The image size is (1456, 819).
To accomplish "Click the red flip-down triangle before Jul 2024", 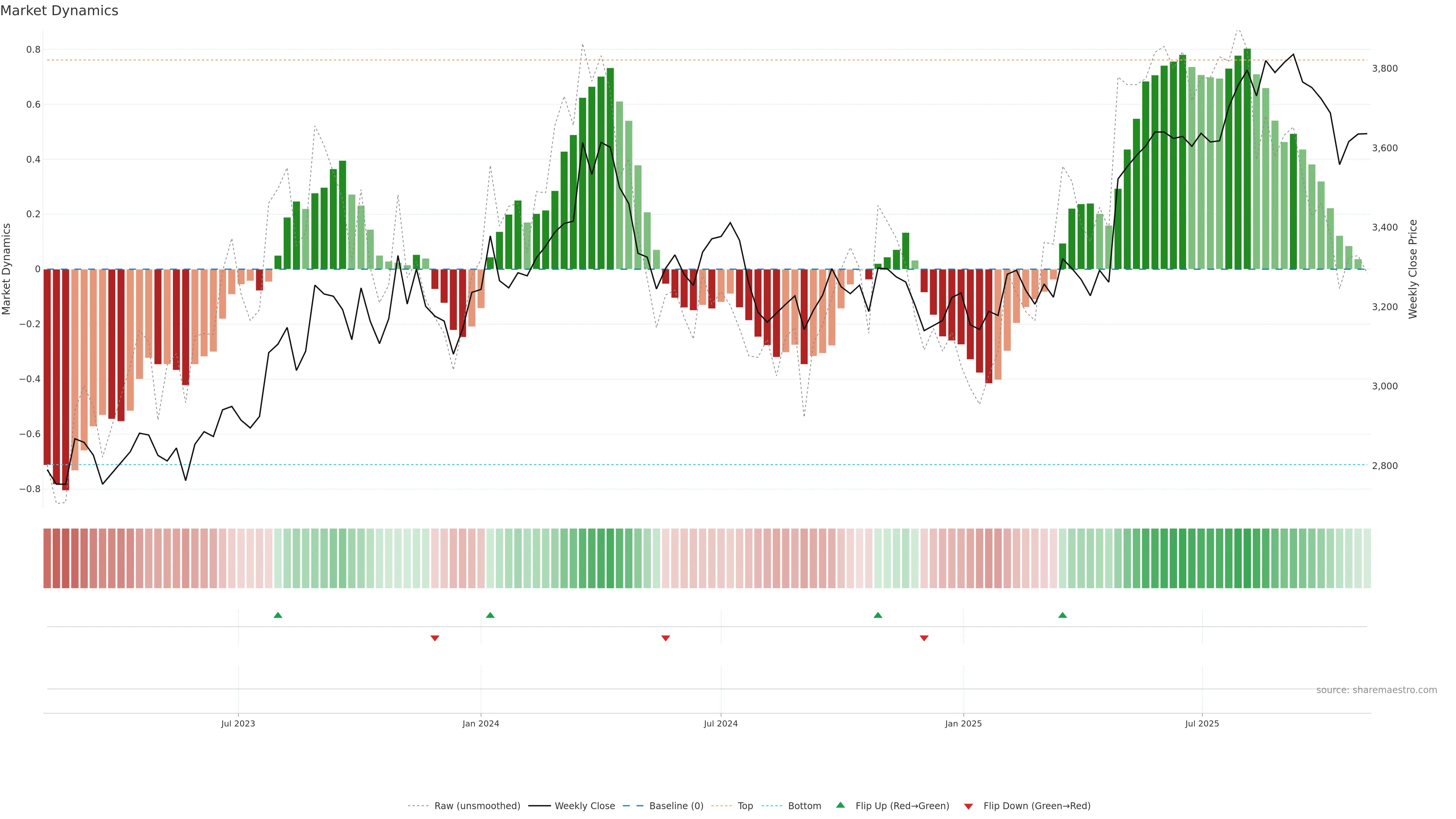I will point(665,638).
